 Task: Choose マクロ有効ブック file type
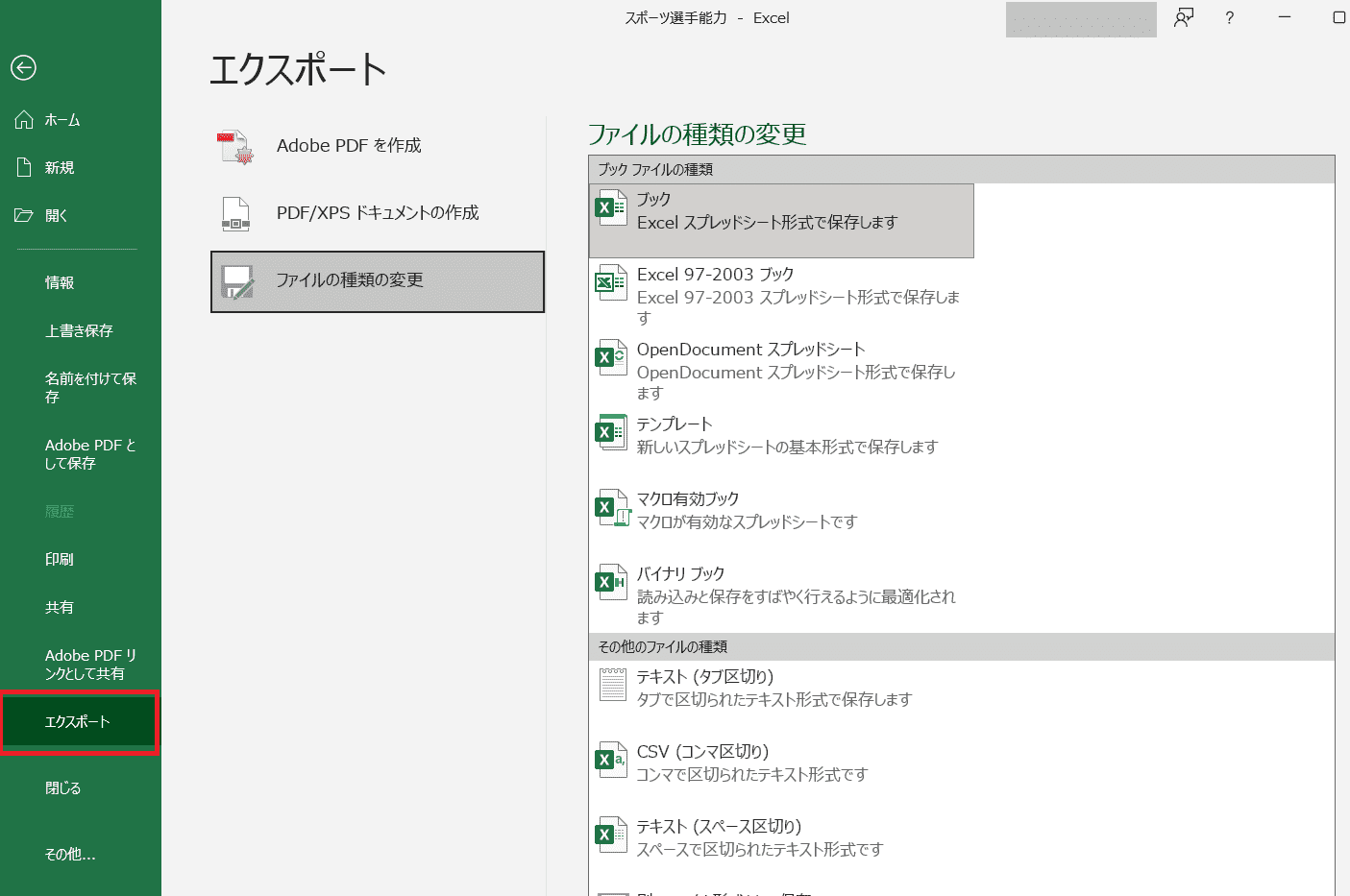(x=781, y=520)
